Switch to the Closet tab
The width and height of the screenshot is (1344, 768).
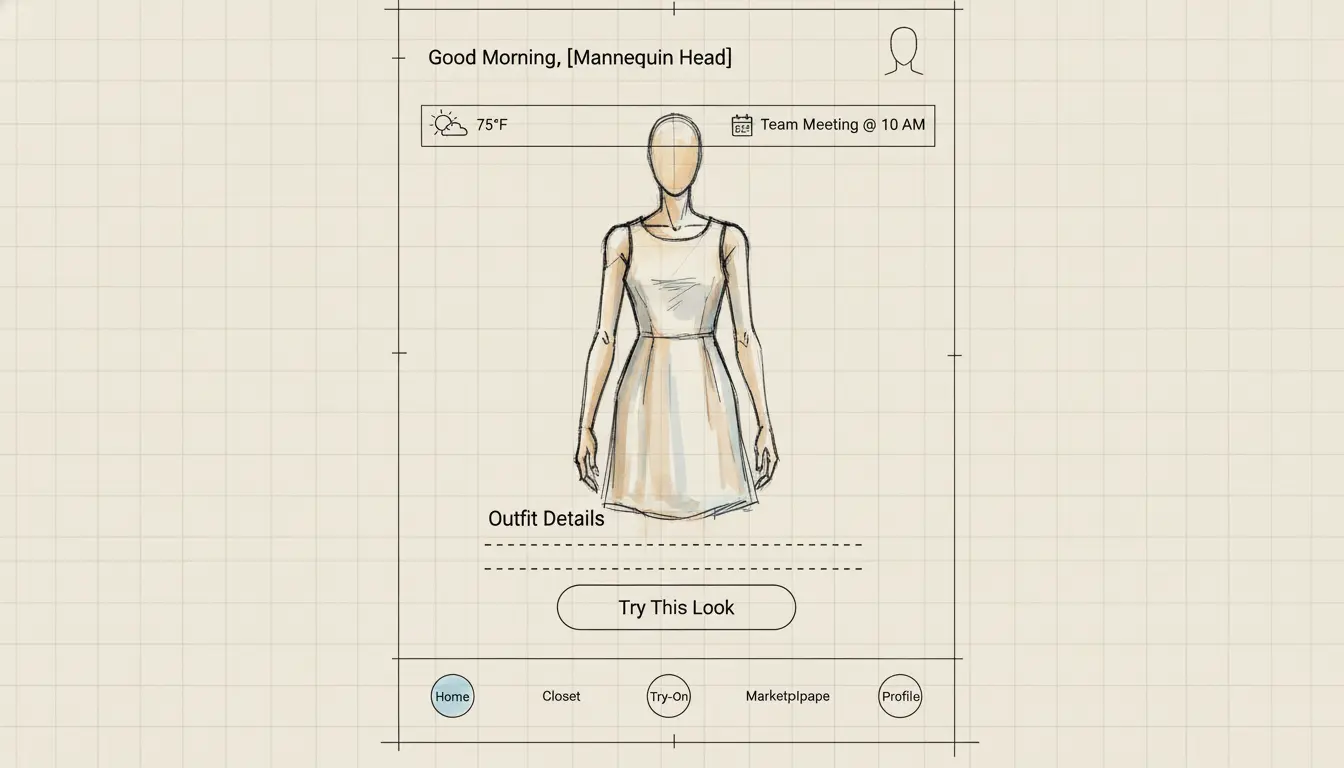tap(561, 696)
